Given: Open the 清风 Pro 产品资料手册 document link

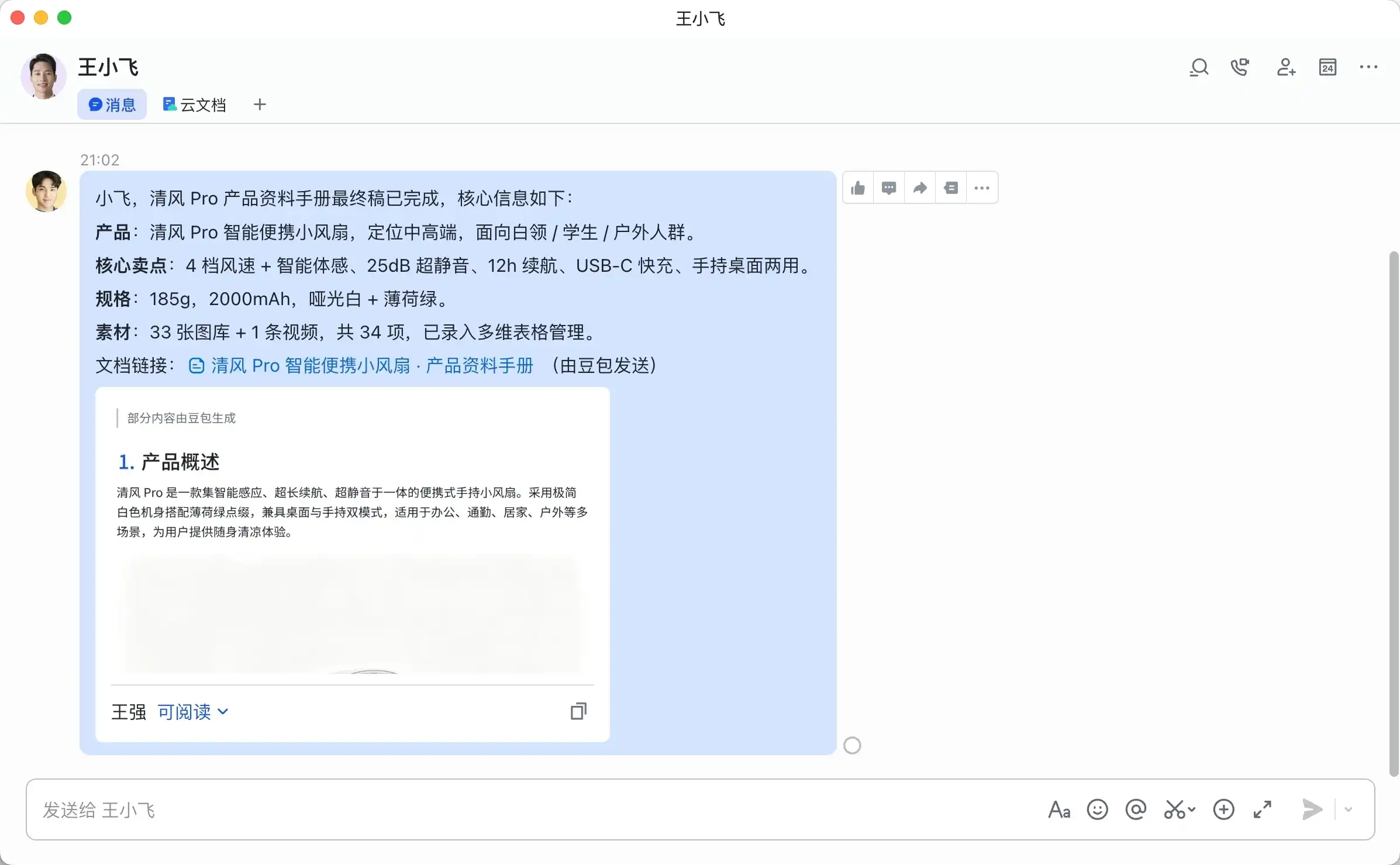Looking at the screenshot, I should [361, 366].
